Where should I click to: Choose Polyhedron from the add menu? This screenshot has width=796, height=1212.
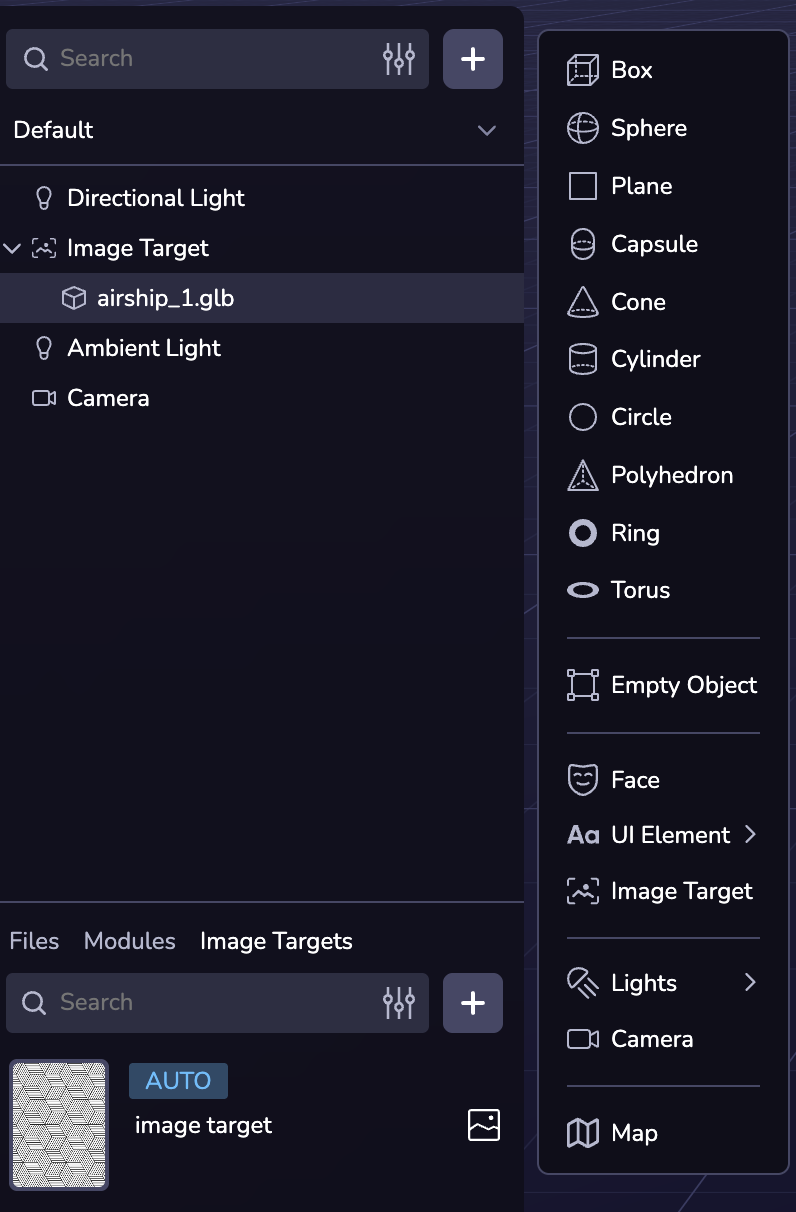coord(671,475)
